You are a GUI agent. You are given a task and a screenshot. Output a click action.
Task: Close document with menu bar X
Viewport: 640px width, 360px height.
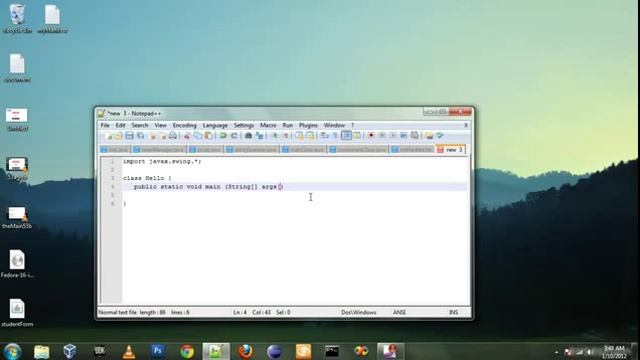click(466, 125)
